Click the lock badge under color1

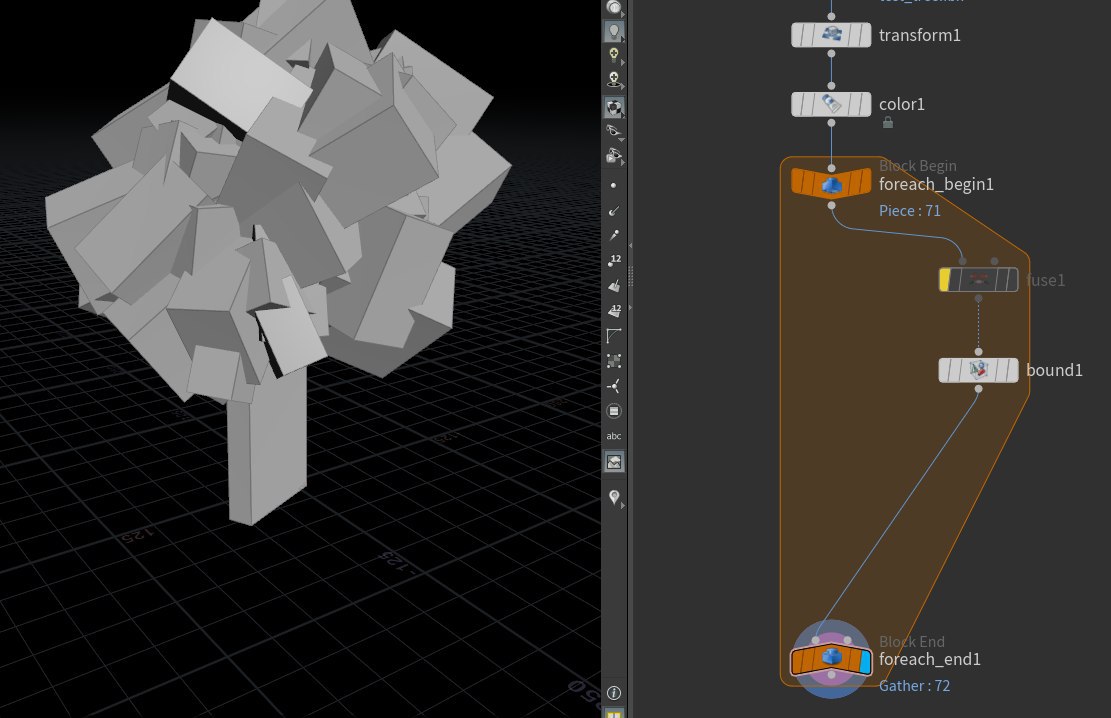pos(887,123)
